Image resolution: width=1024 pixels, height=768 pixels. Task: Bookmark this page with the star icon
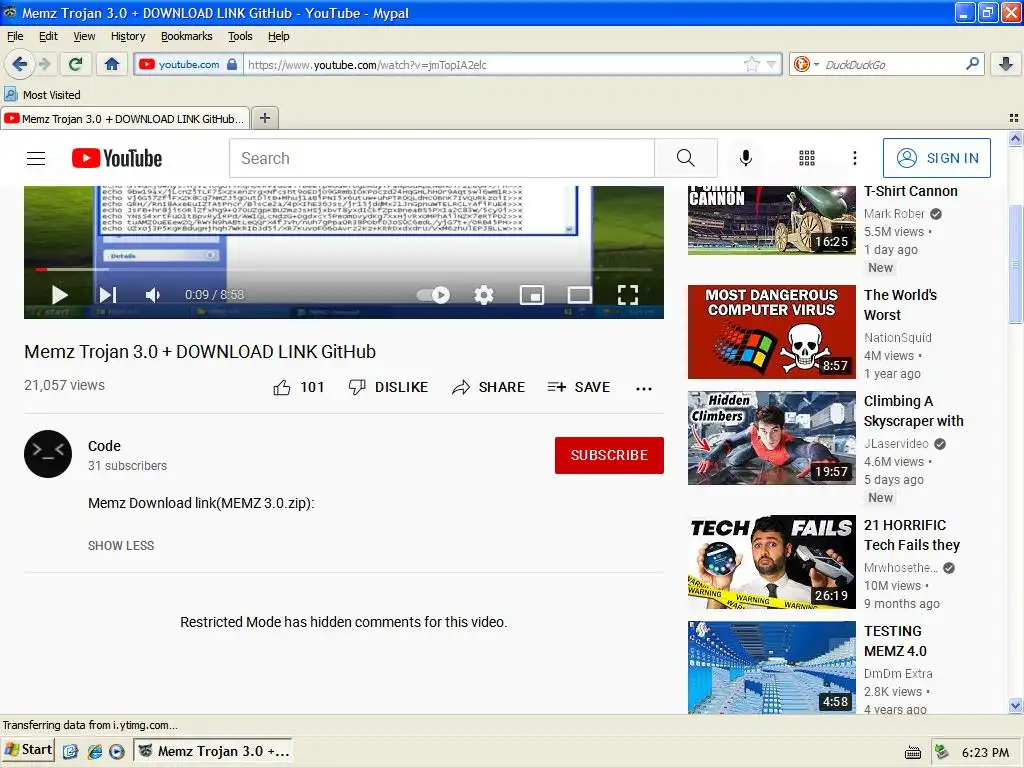click(x=752, y=64)
